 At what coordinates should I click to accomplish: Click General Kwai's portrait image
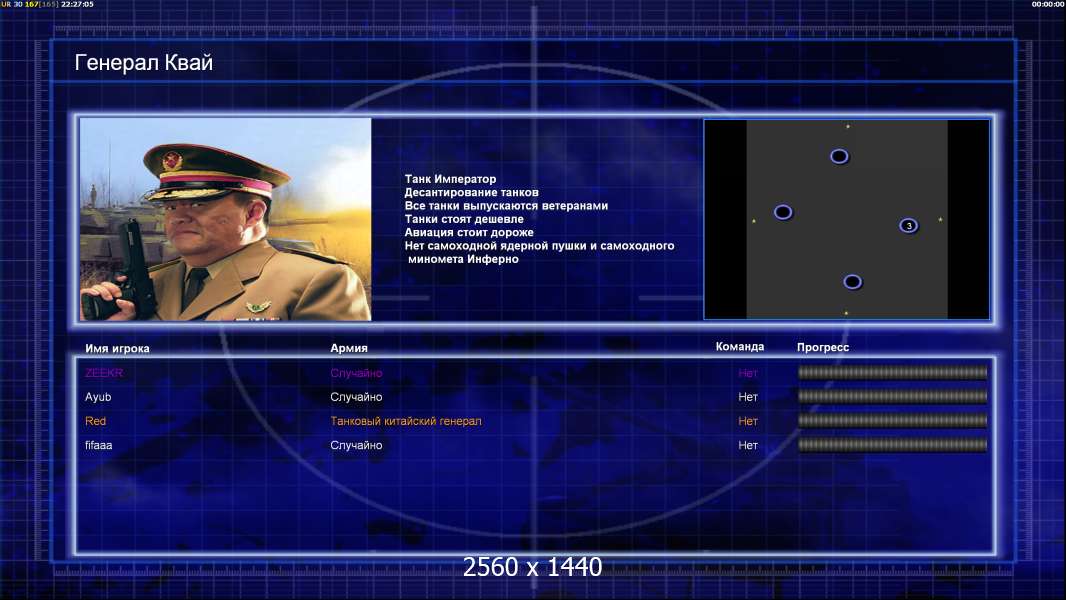click(x=226, y=219)
